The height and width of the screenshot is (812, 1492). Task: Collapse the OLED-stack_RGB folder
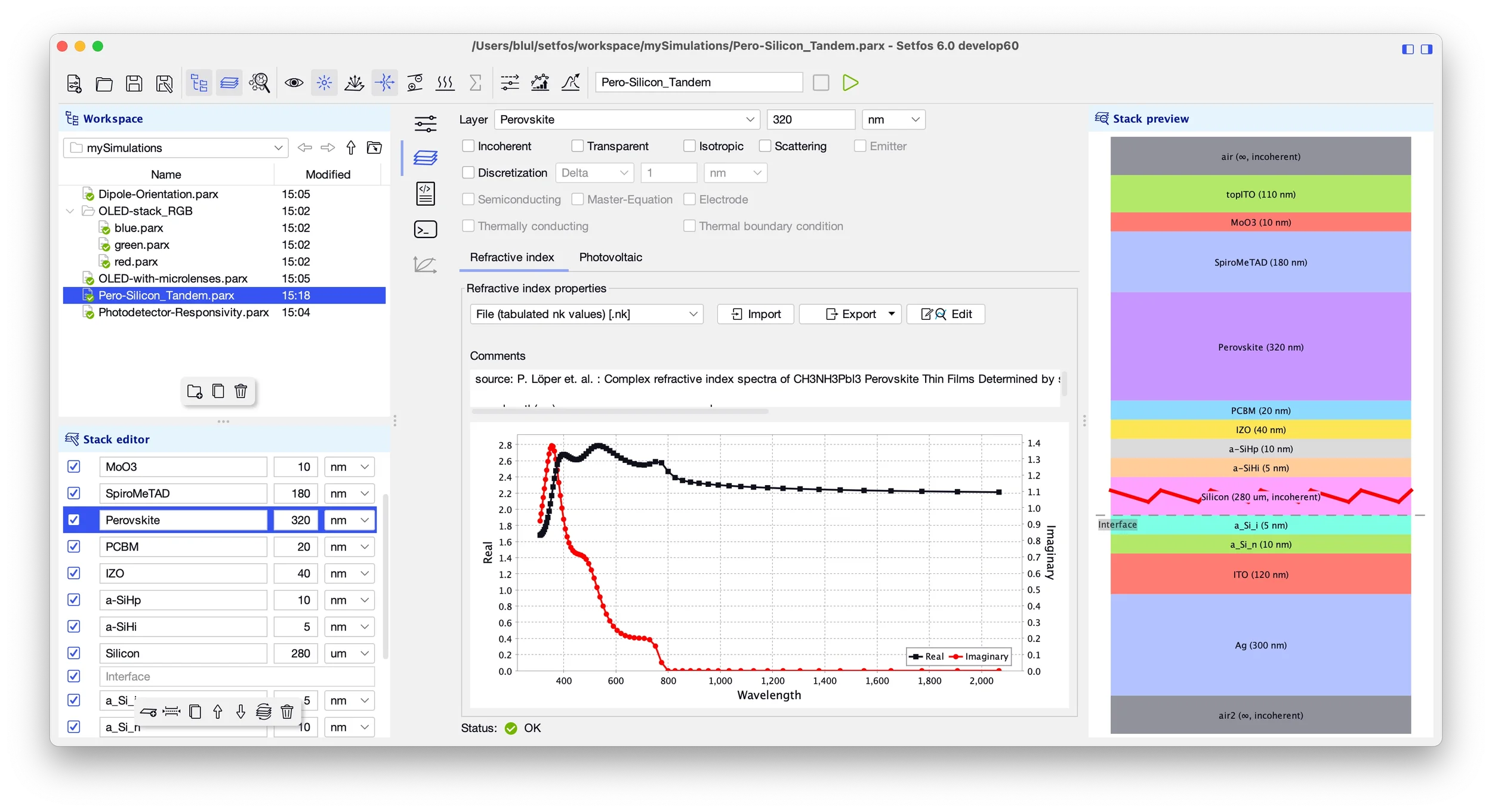tap(70, 211)
